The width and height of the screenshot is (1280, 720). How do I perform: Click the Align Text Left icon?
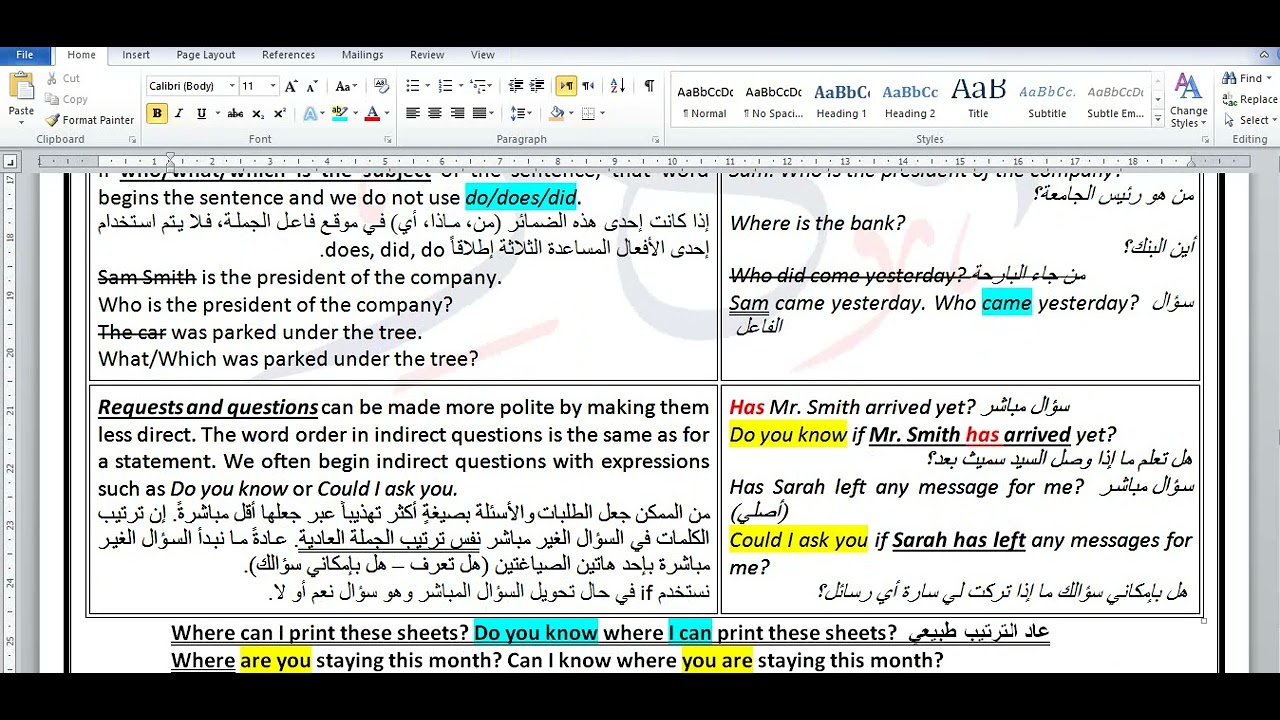coord(412,113)
